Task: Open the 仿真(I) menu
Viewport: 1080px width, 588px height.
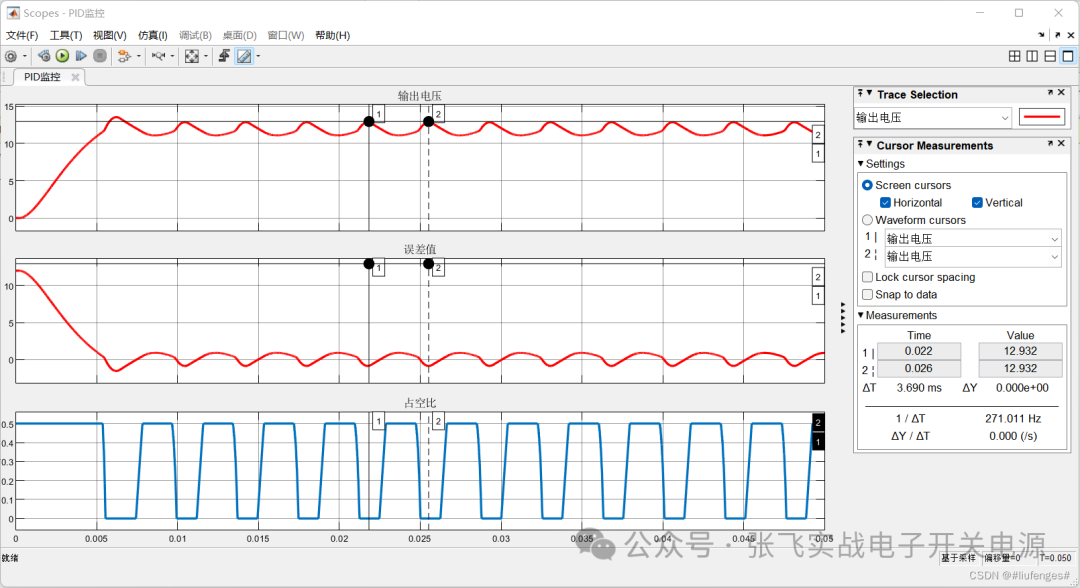Action: pyautogui.click(x=152, y=35)
